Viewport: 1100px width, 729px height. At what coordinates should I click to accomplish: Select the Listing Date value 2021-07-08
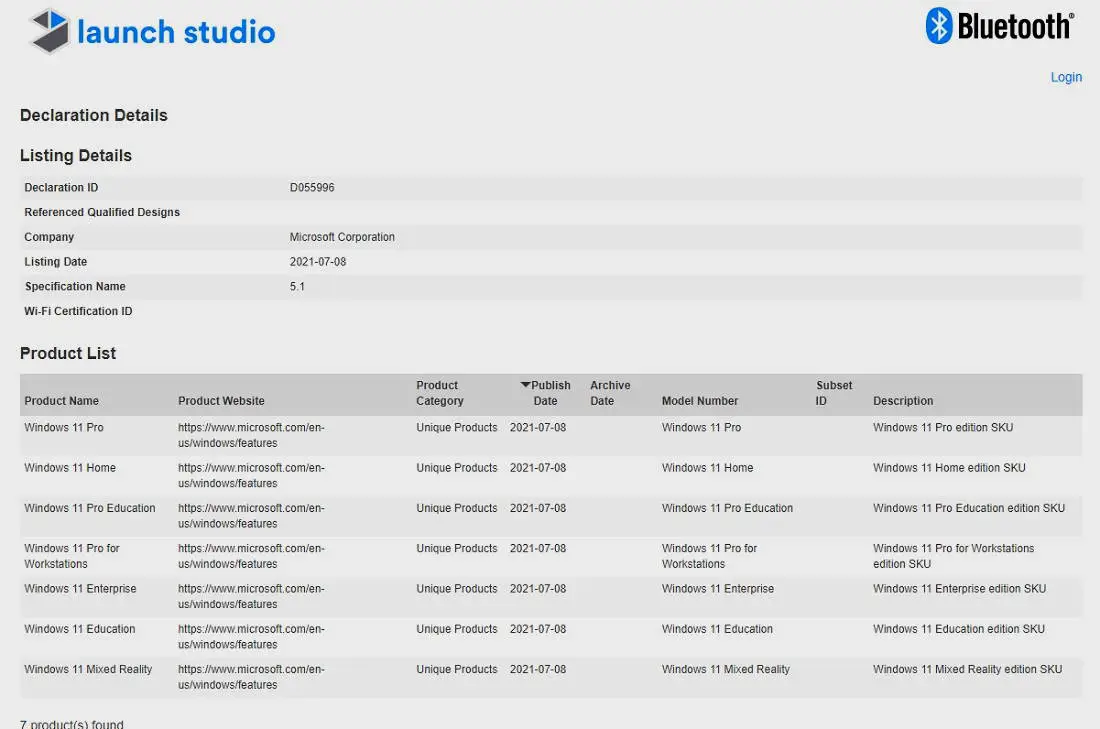(318, 262)
